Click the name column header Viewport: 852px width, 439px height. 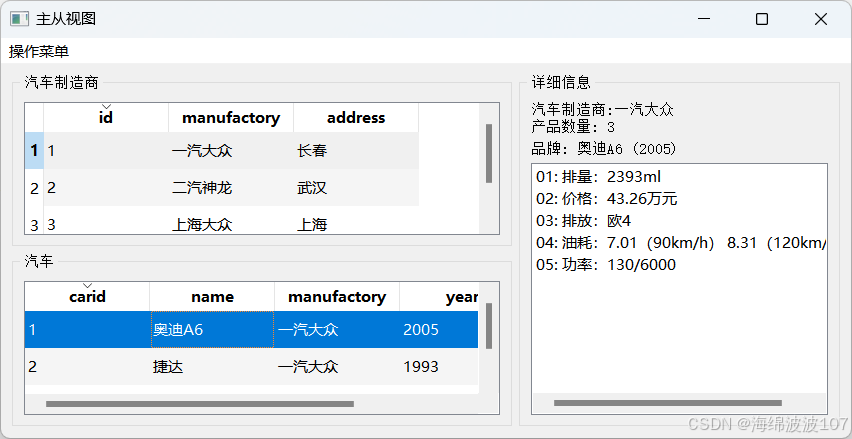click(212, 297)
